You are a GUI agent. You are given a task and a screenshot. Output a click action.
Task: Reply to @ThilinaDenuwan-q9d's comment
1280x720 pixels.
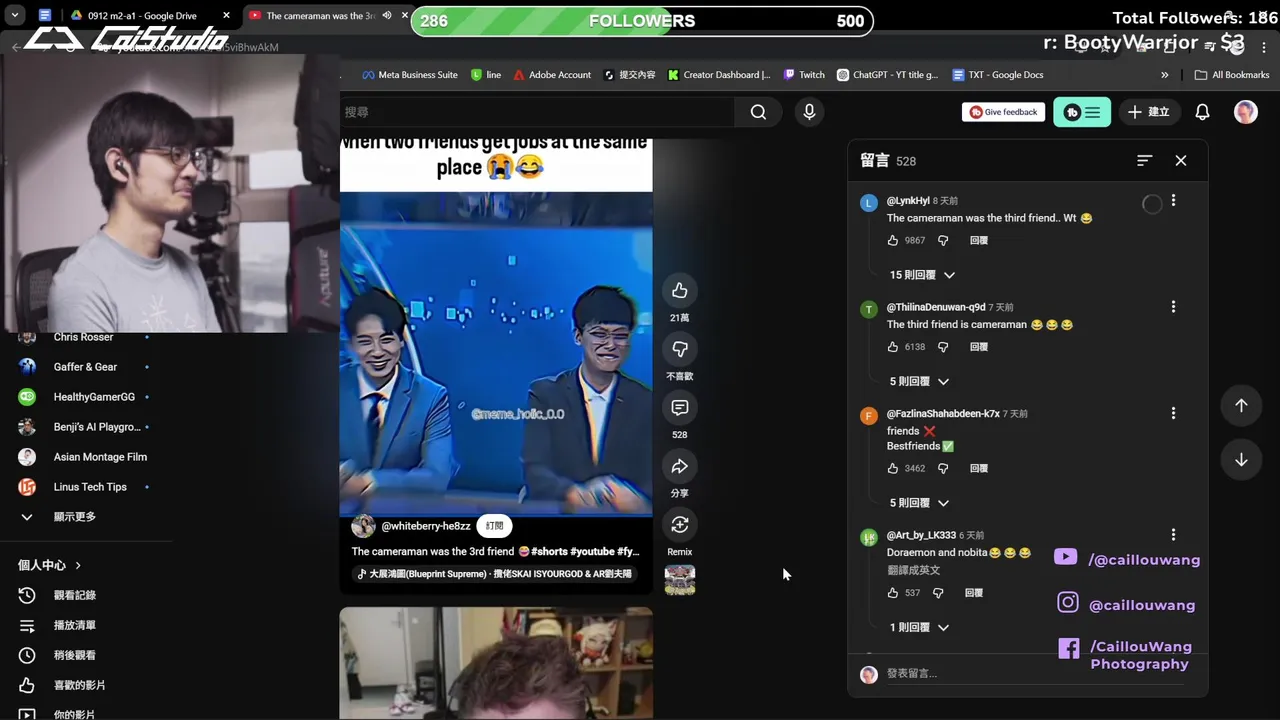(x=979, y=347)
